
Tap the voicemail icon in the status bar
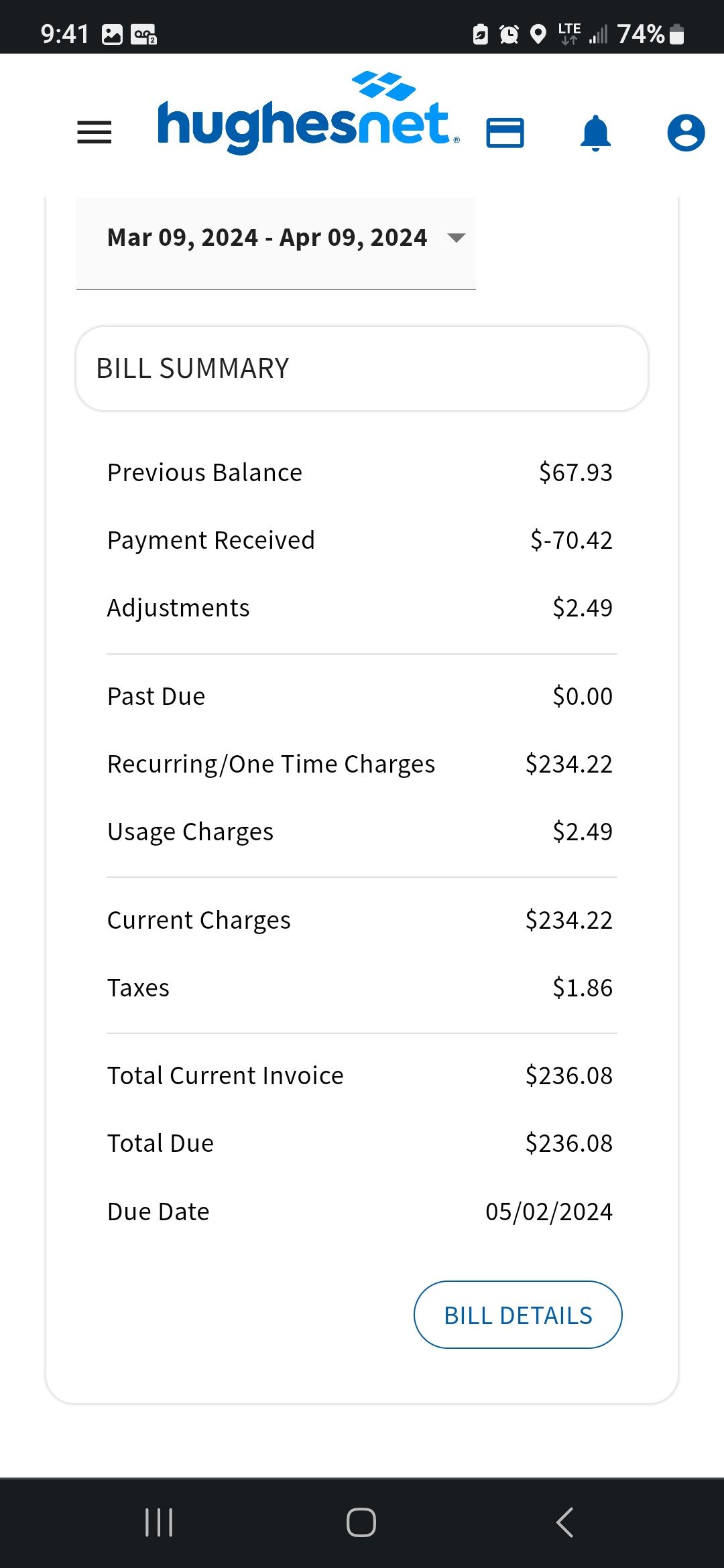[143, 34]
